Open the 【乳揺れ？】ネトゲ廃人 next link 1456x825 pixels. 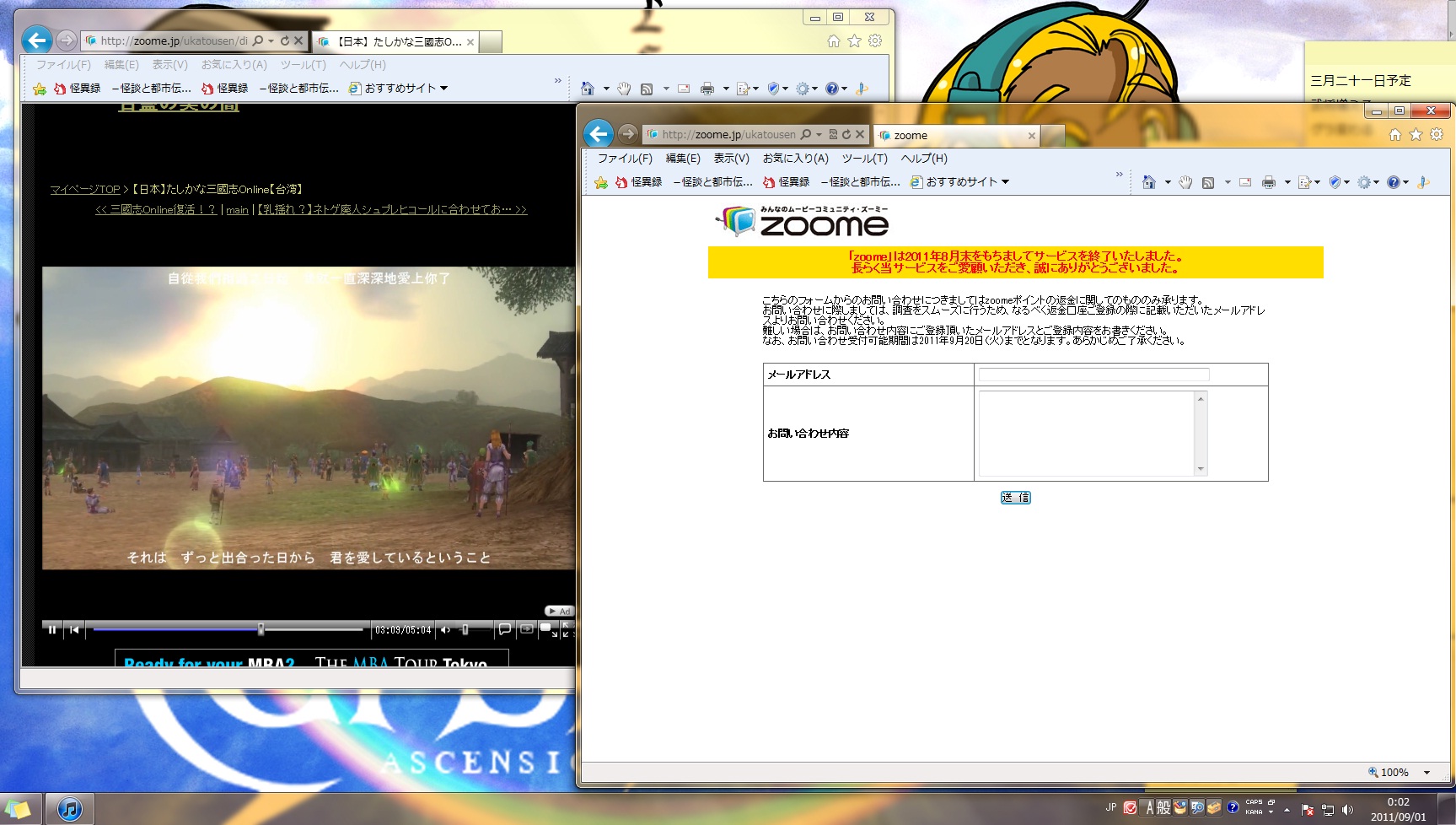(391, 210)
